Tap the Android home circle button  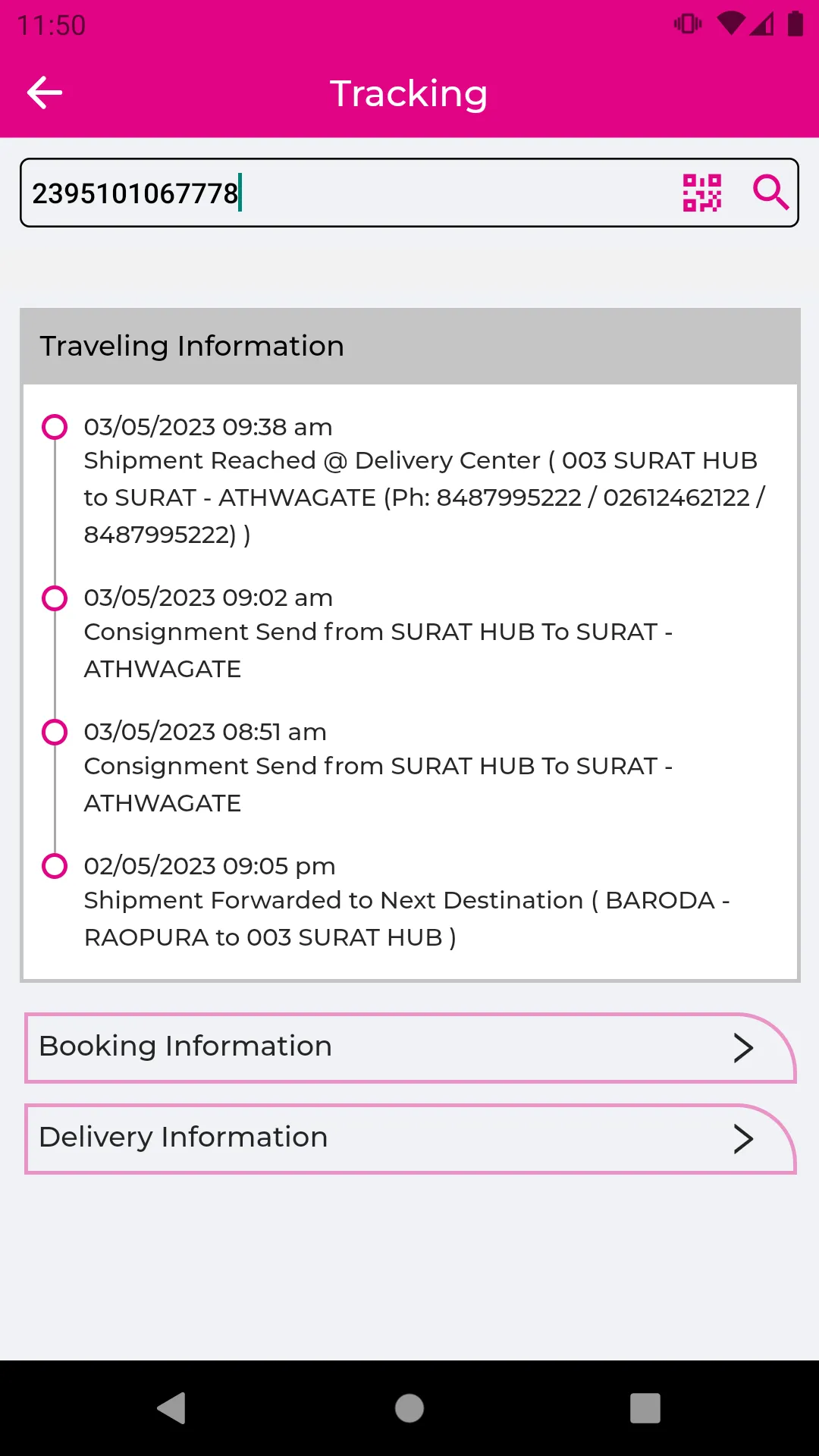(x=409, y=1408)
